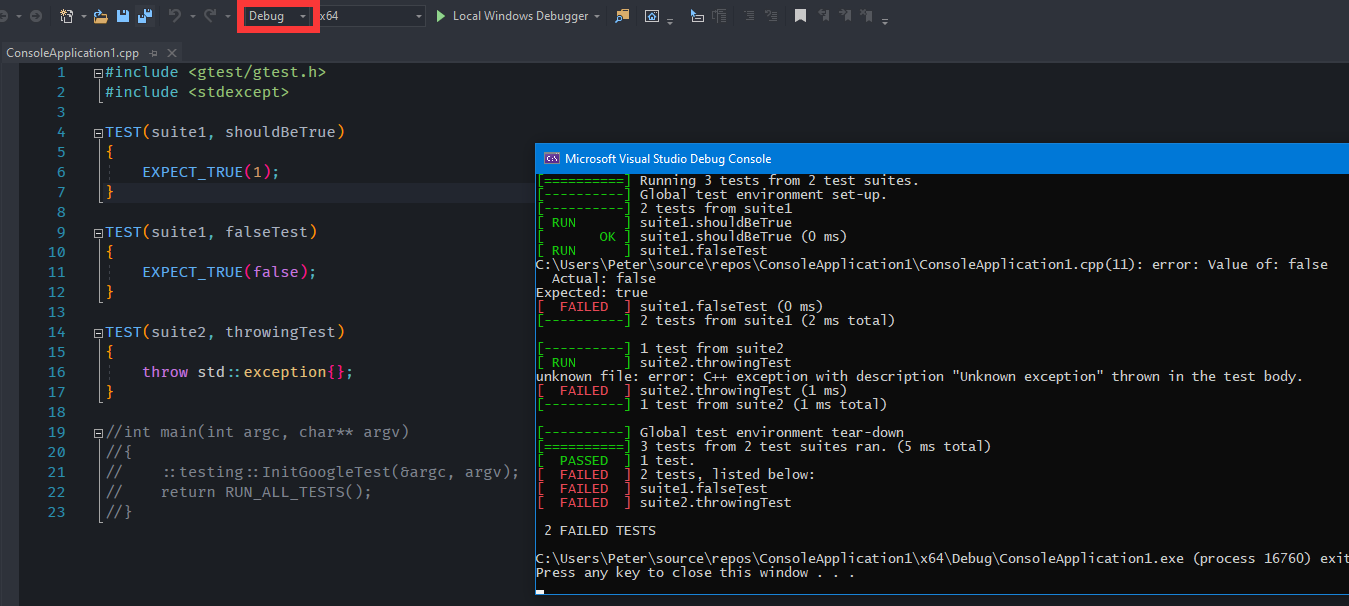Save the current file with single-disk icon
1349x606 pixels.
pos(123,16)
